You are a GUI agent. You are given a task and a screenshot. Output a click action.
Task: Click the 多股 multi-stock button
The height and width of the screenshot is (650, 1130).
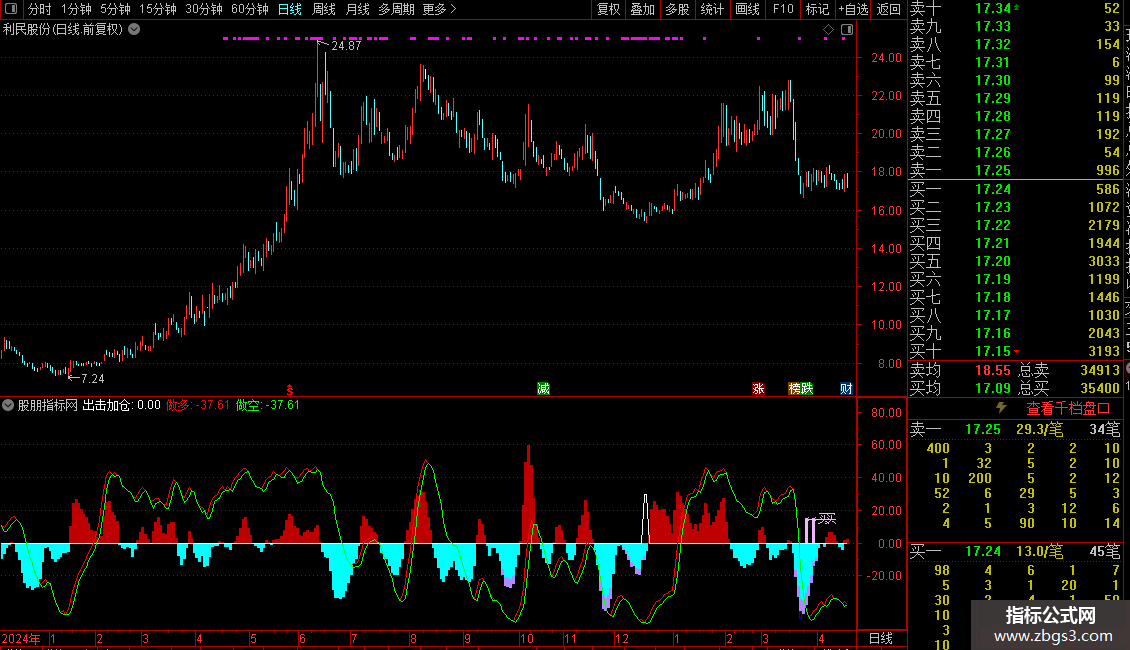tap(677, 9)
